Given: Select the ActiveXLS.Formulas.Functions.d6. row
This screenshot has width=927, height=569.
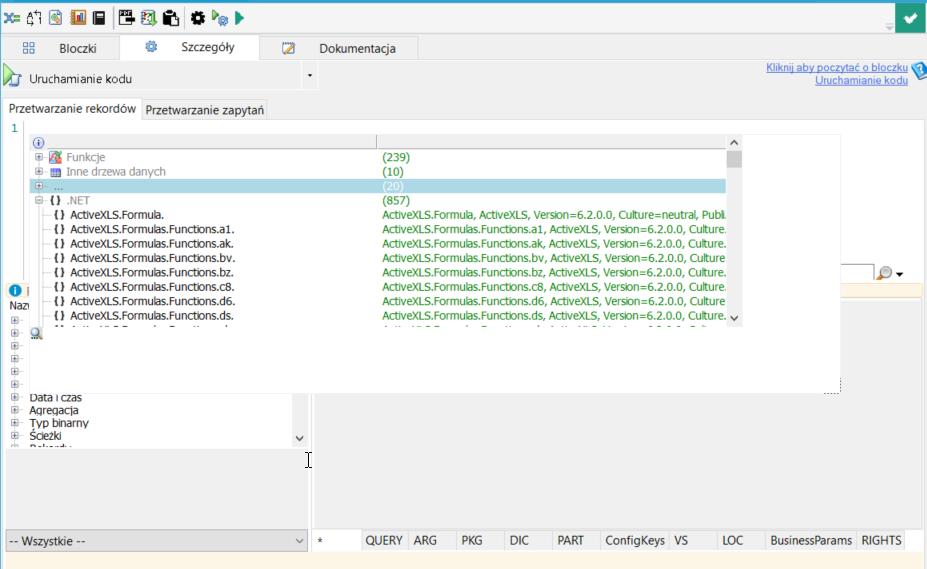Looking at the screenshot, I should coord(378,301).
